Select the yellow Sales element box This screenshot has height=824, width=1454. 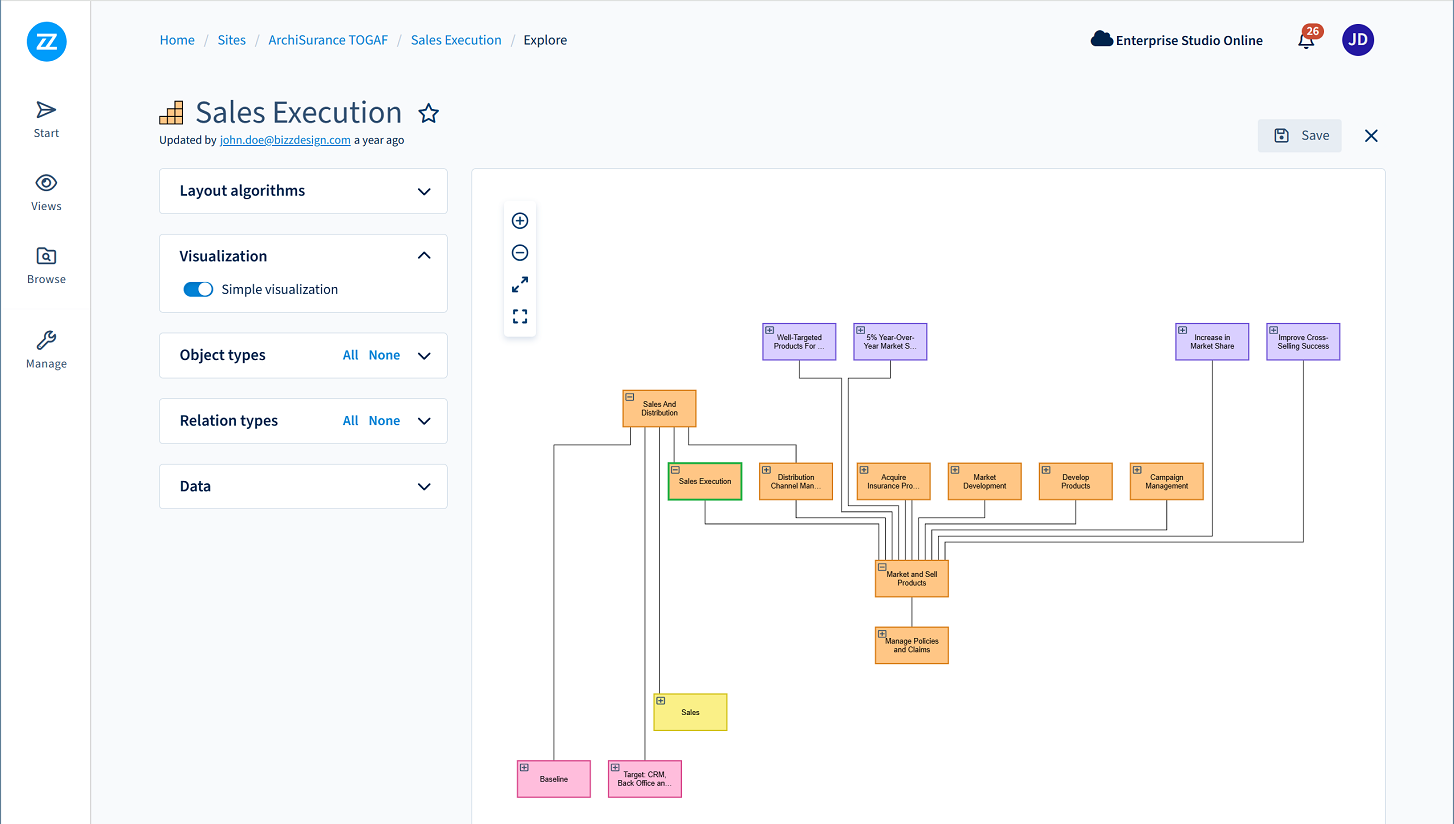click(691, 713)
